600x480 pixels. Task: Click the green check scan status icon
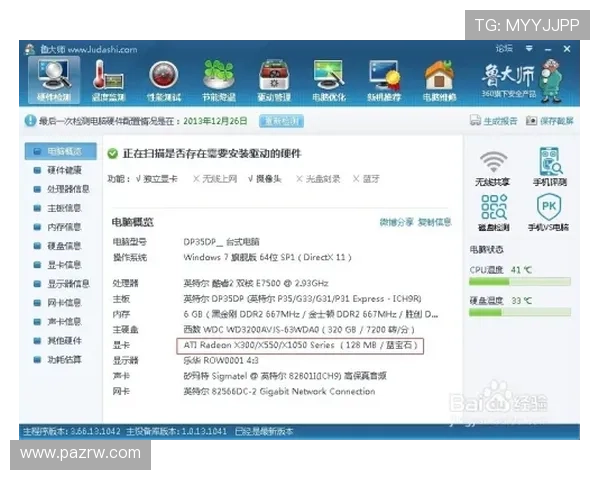[x=112, y=153]
